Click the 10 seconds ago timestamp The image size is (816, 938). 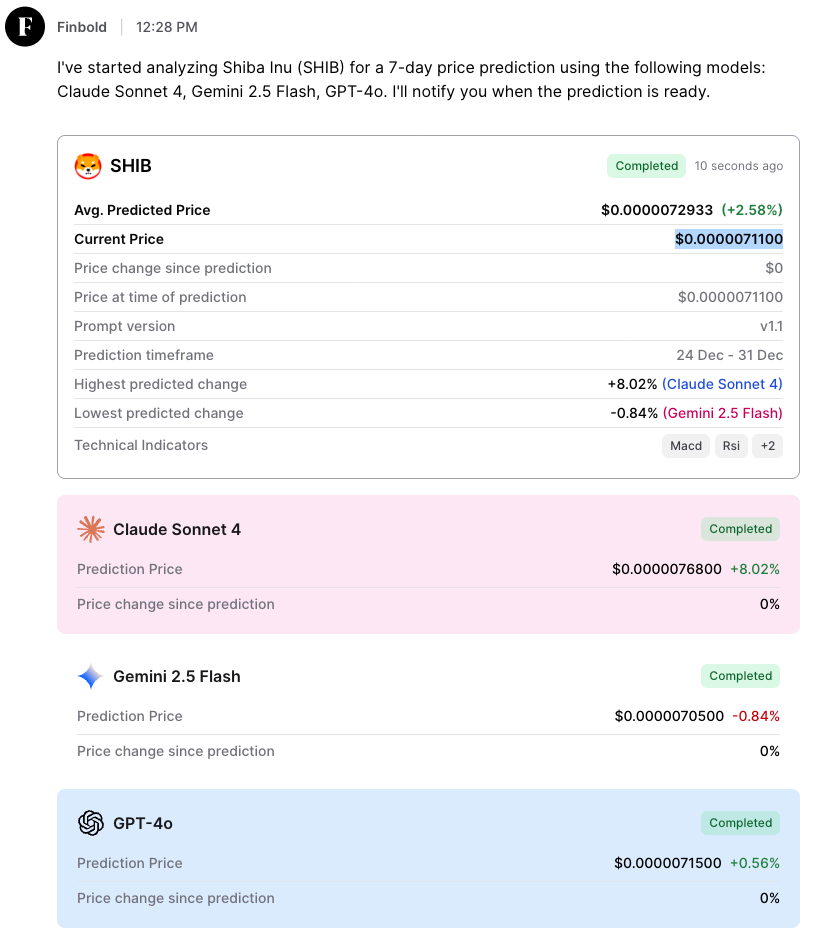(739, 166)
